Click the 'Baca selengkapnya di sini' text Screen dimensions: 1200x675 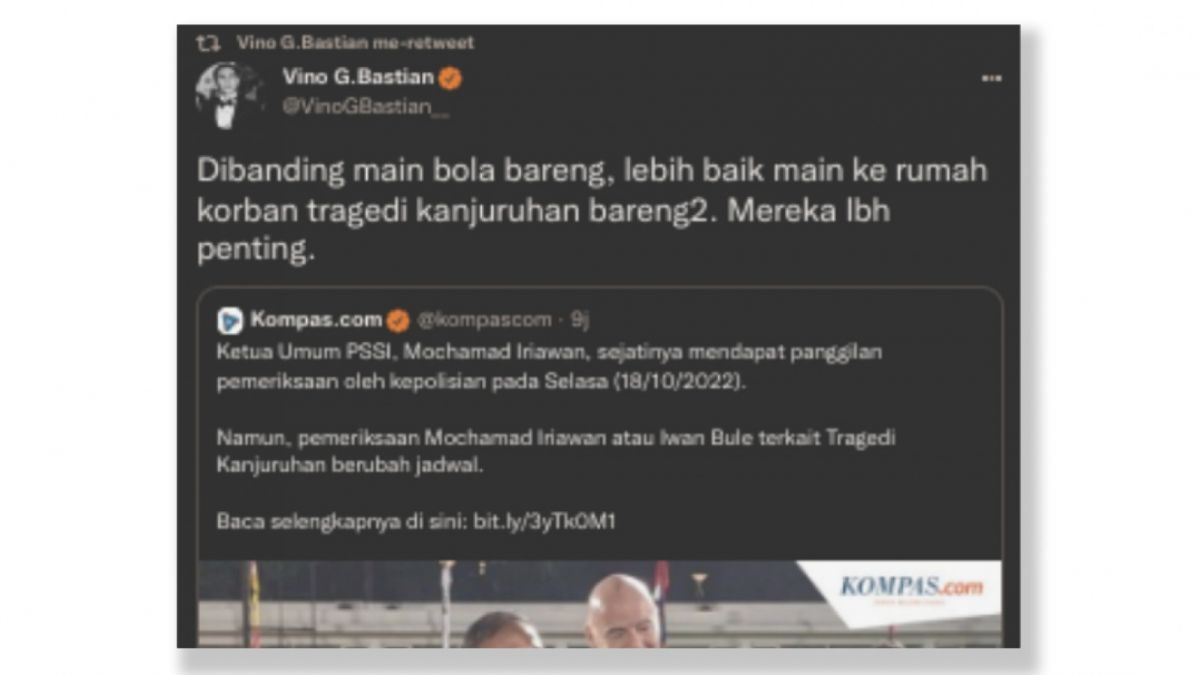coord(340,521)
